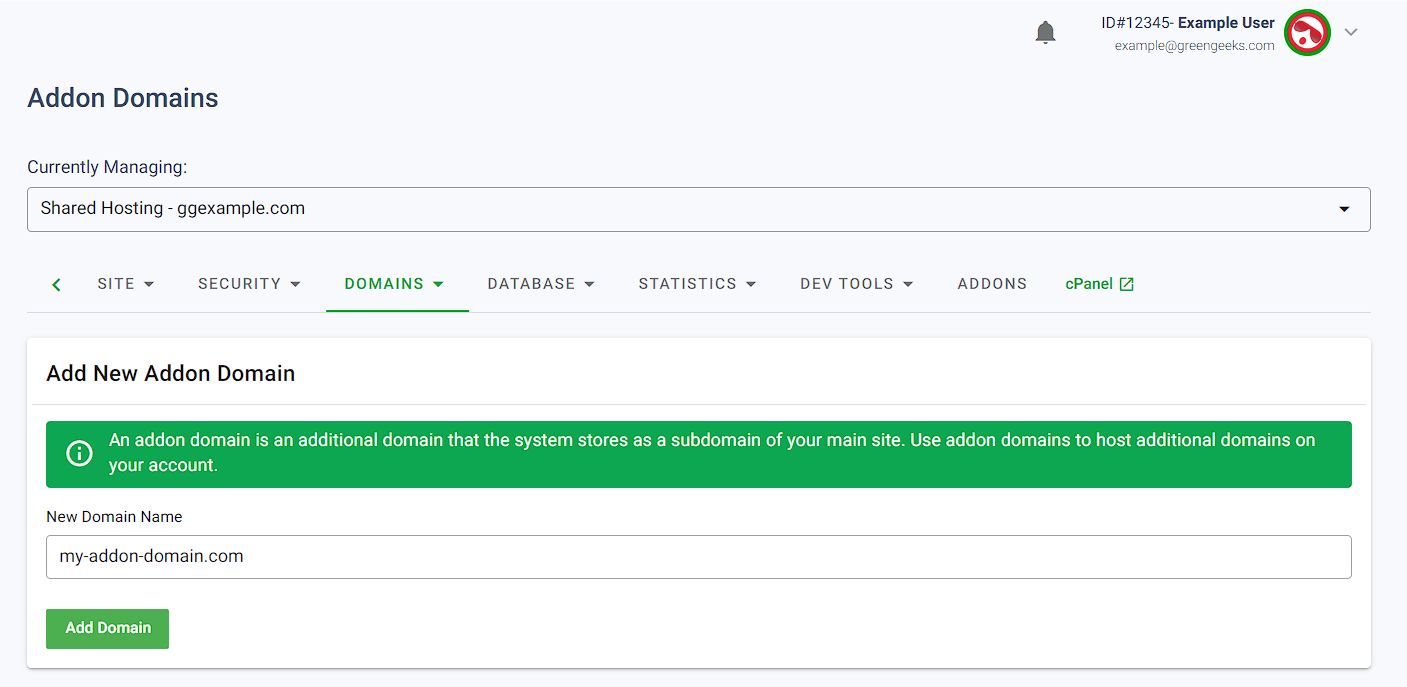This screenshot has width=1407, height=687.
Task: Switch to the ADDONS tab
Action: (x=992, y=284)
